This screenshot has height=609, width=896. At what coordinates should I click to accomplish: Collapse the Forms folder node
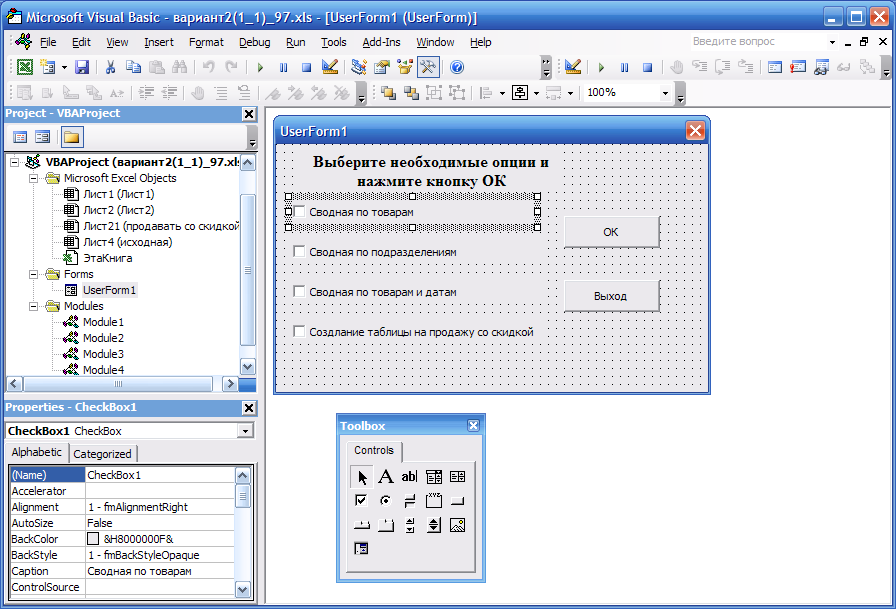(34, 274)
